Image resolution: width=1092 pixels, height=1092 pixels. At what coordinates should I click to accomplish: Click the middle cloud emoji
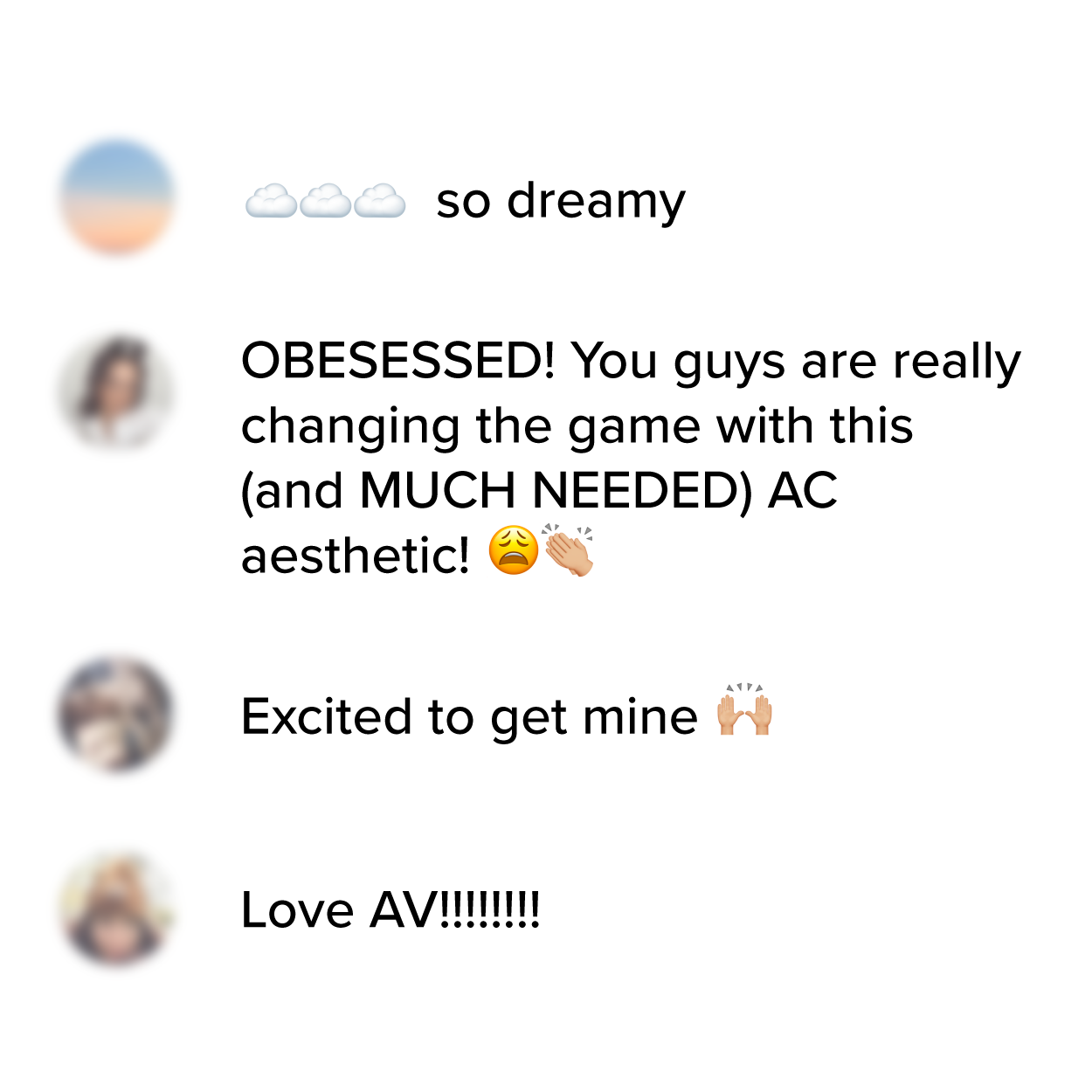[x=325, y=201]
